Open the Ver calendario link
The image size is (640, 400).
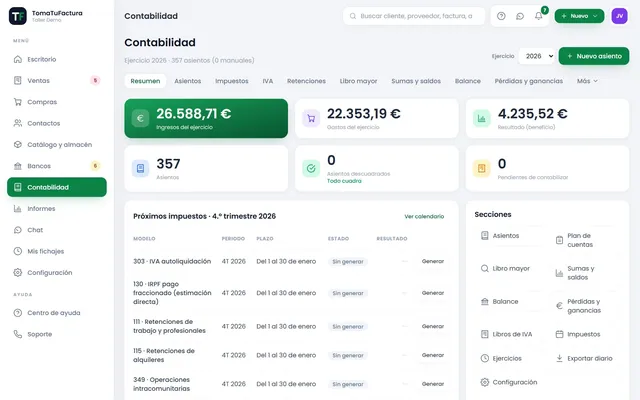[424, 216]
